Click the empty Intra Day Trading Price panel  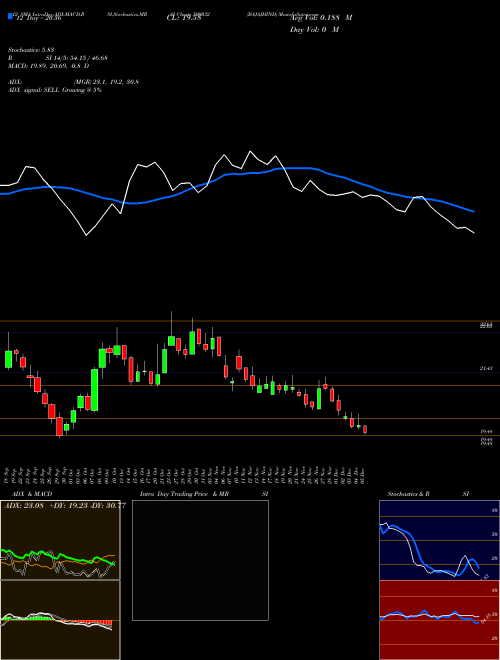point(200,560)
